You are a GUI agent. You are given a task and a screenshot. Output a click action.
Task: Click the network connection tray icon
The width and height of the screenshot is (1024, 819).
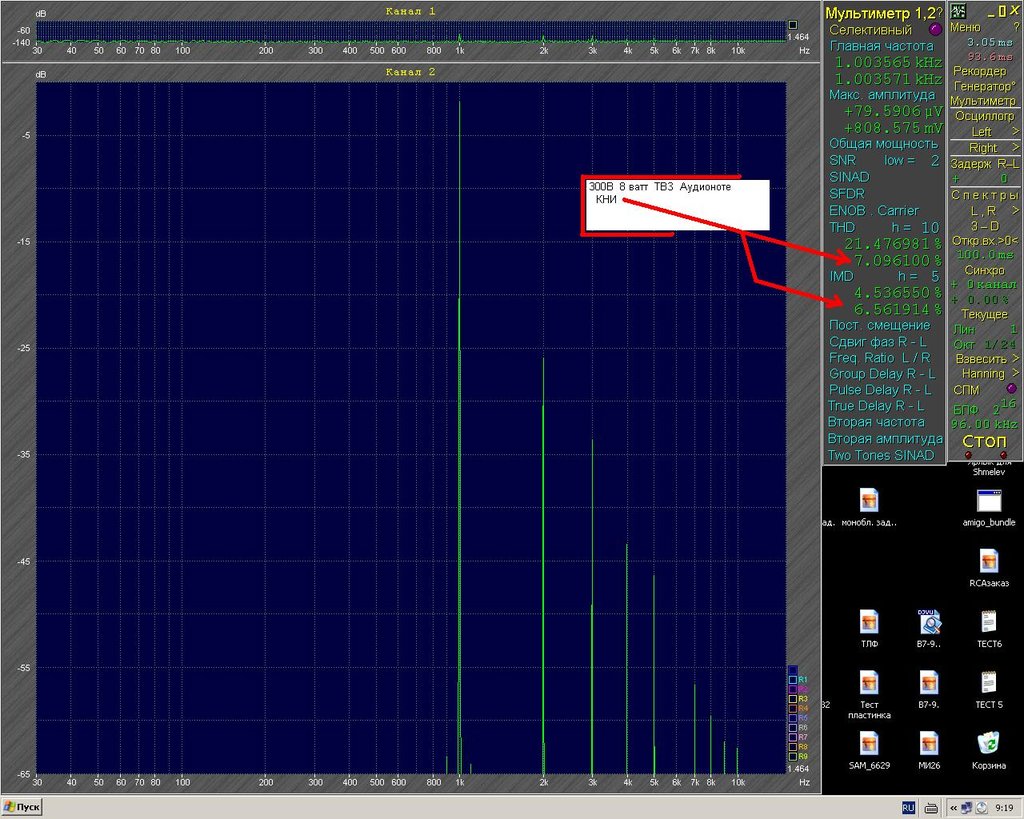pos(967,808)
